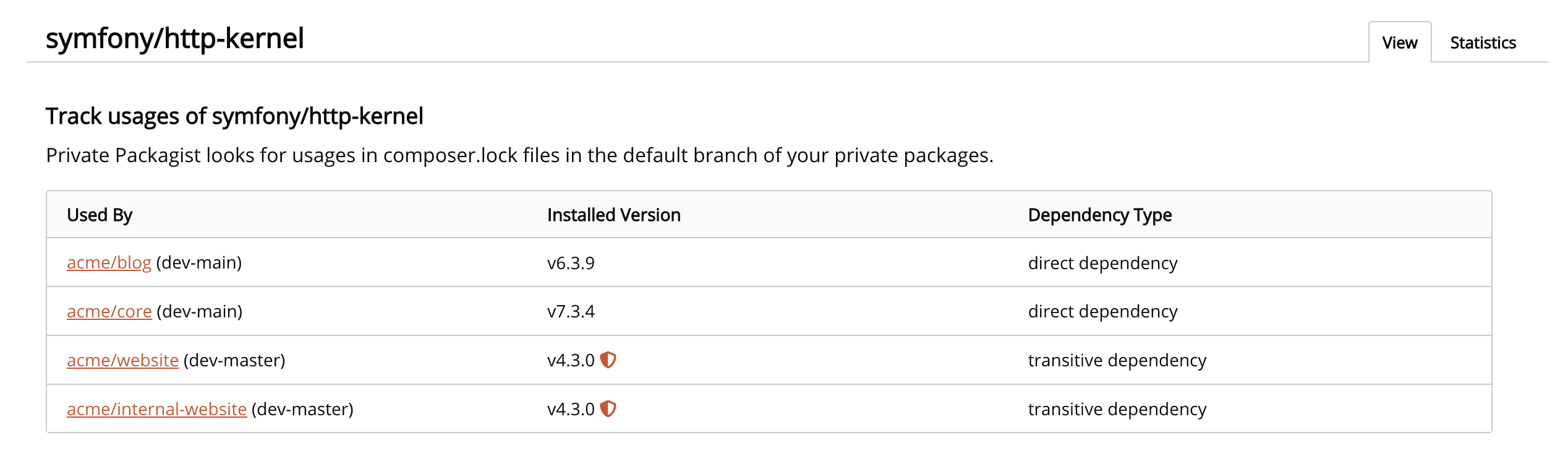
Task: Click the Dependency Type column header
Action: click(1099, 215)
